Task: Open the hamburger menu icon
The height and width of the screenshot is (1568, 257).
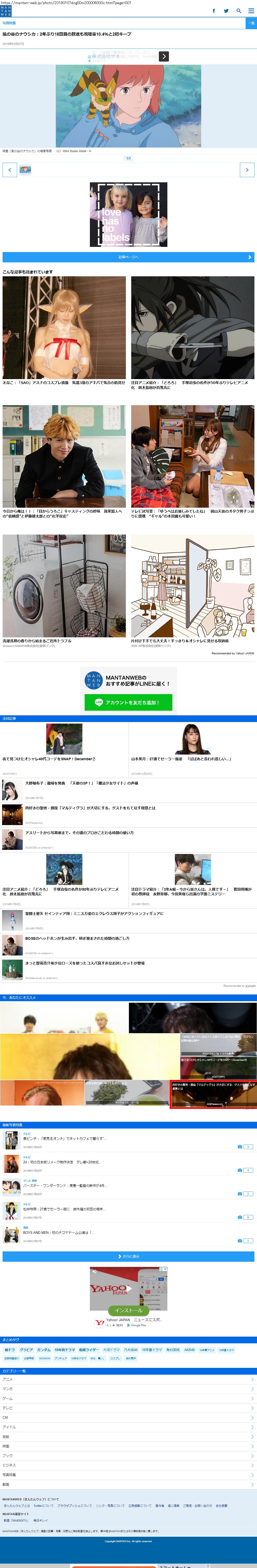Action: pos(251,11)
